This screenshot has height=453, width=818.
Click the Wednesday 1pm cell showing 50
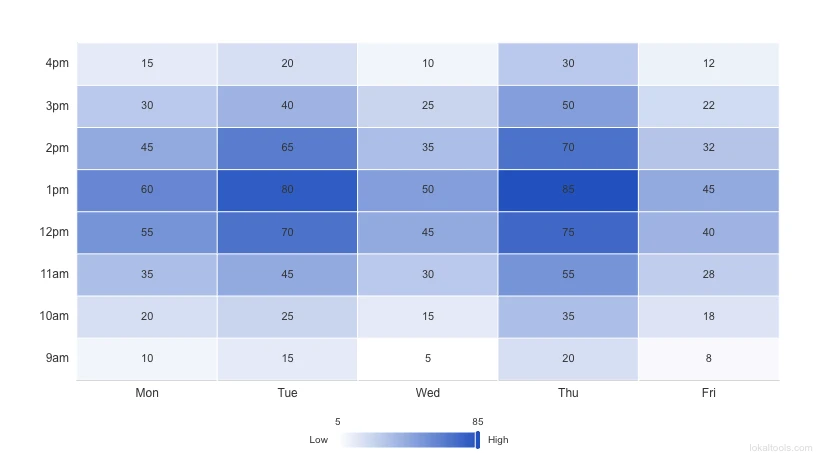[428, 190]
